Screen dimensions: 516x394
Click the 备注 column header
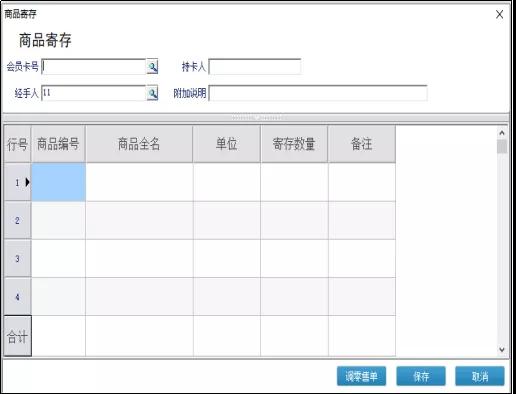pyautogui.click(x=362, y=144)
